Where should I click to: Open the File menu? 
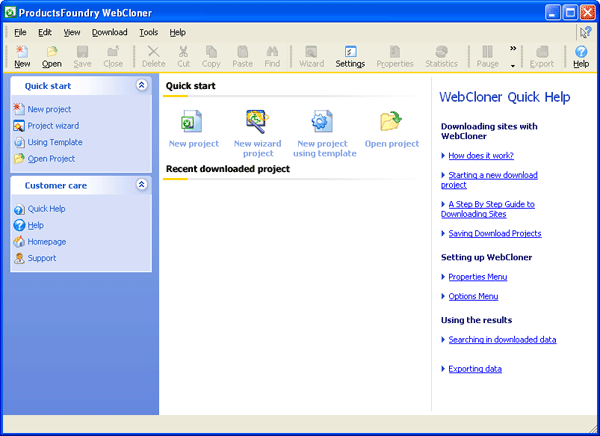click(20, 33)
